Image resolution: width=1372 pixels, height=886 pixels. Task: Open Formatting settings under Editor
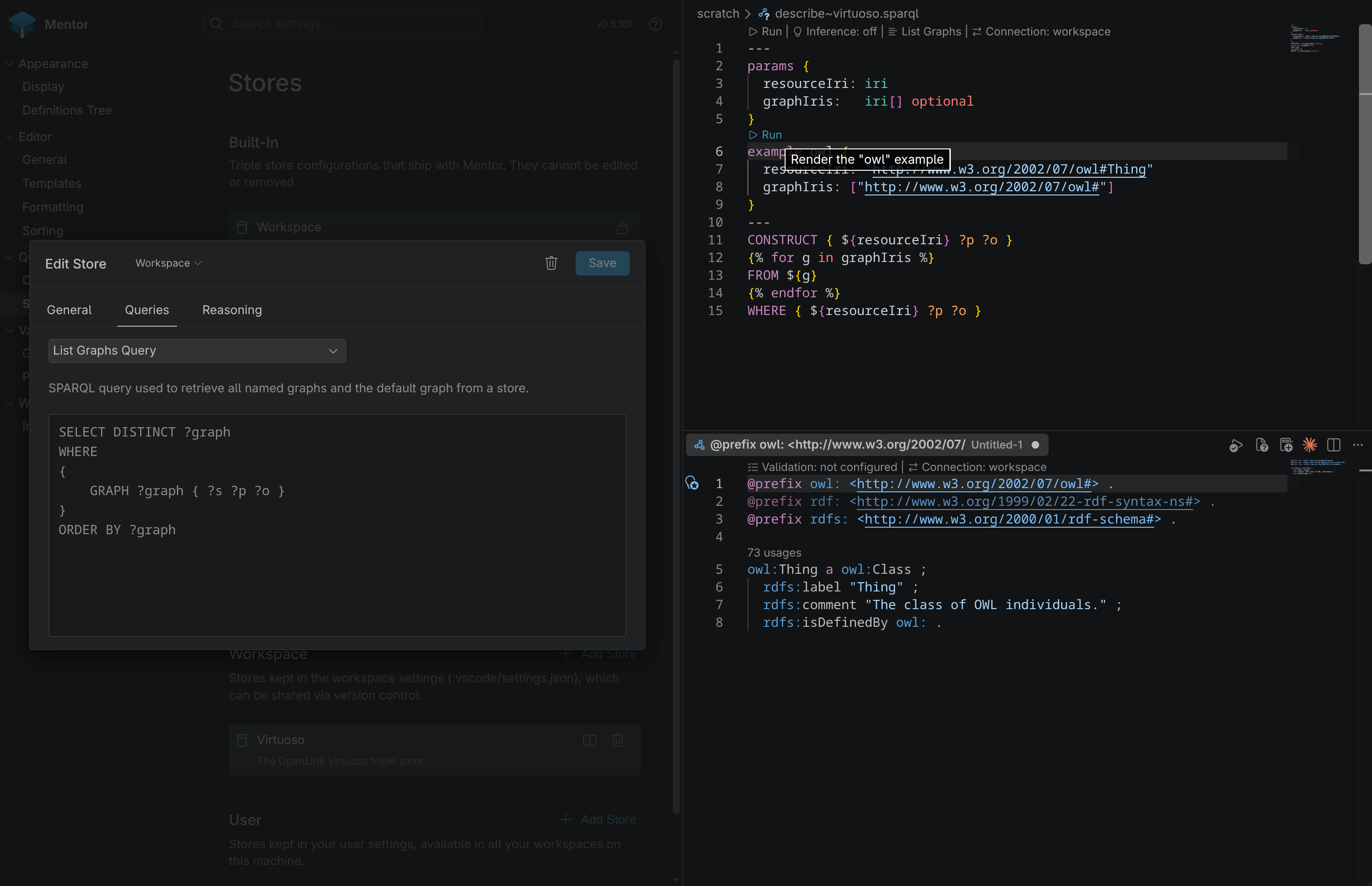(x=52, y=207)
